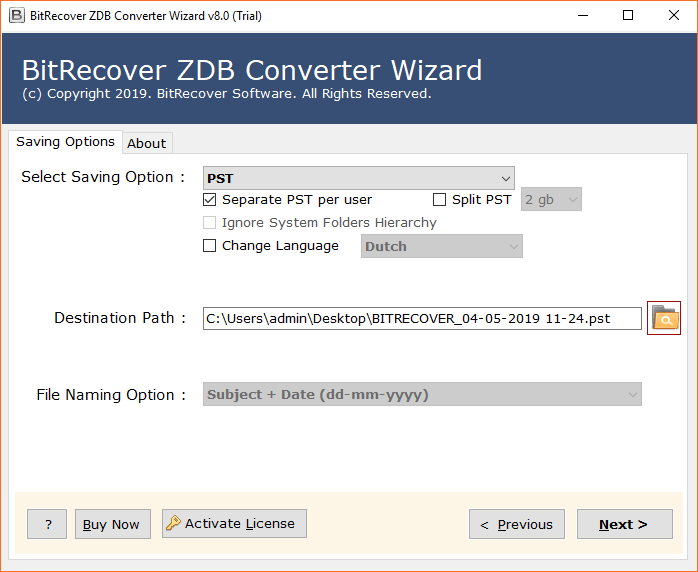Open the Activate License dialog
Screen dimensions: 698x572
tap(234, 523)
